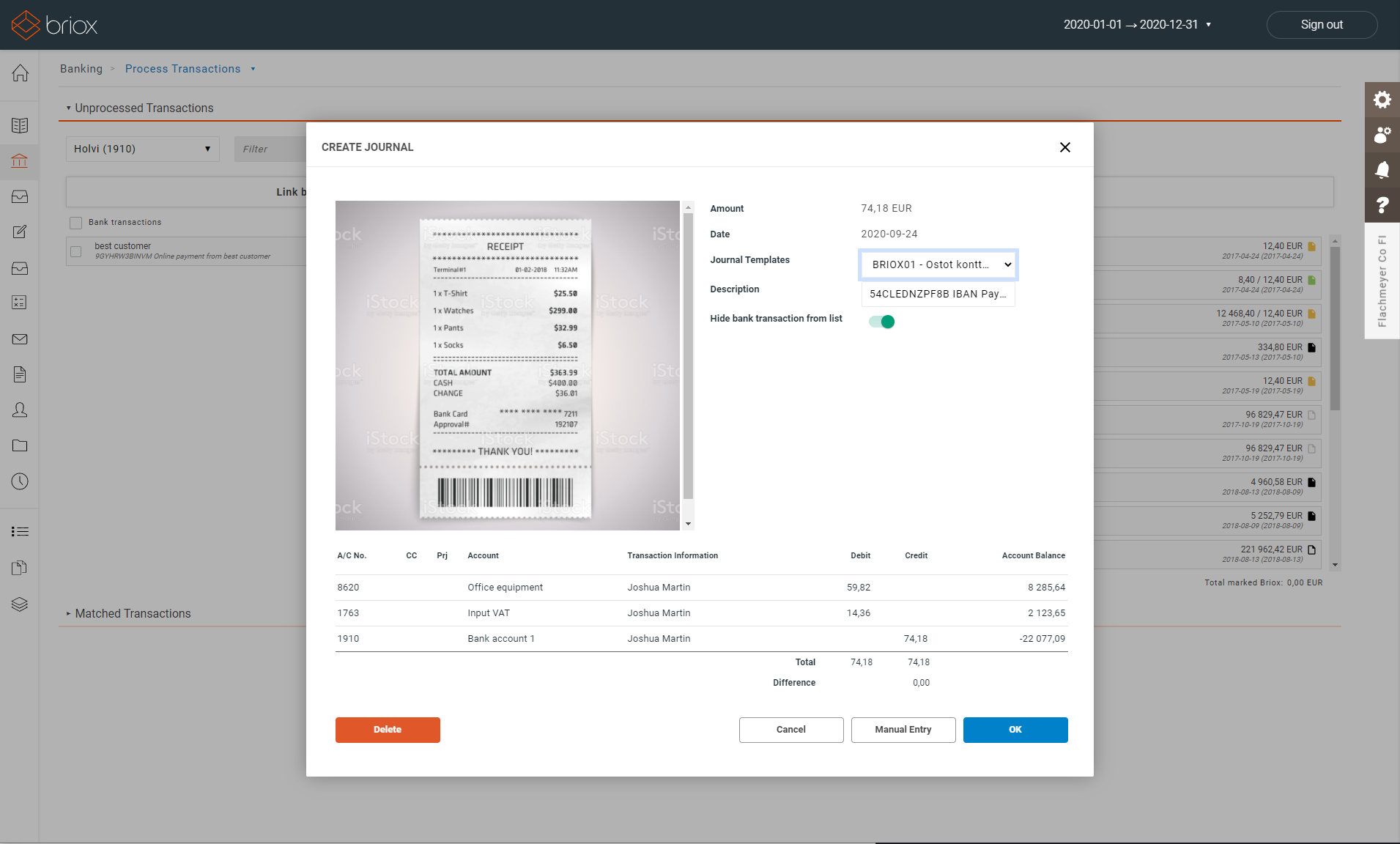Expand the Matched Transactions section
Screen dimensions: 1400x844
tap(132, 613)
